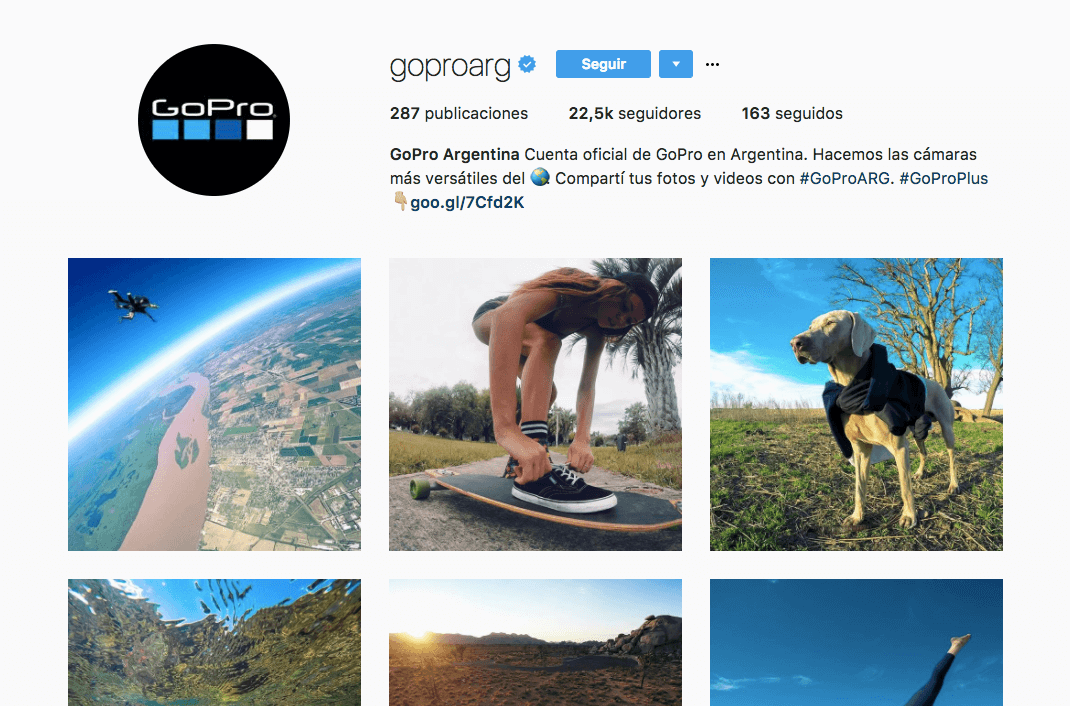
Task: Open the three-dots more options menu
Action: click(712, 64)
